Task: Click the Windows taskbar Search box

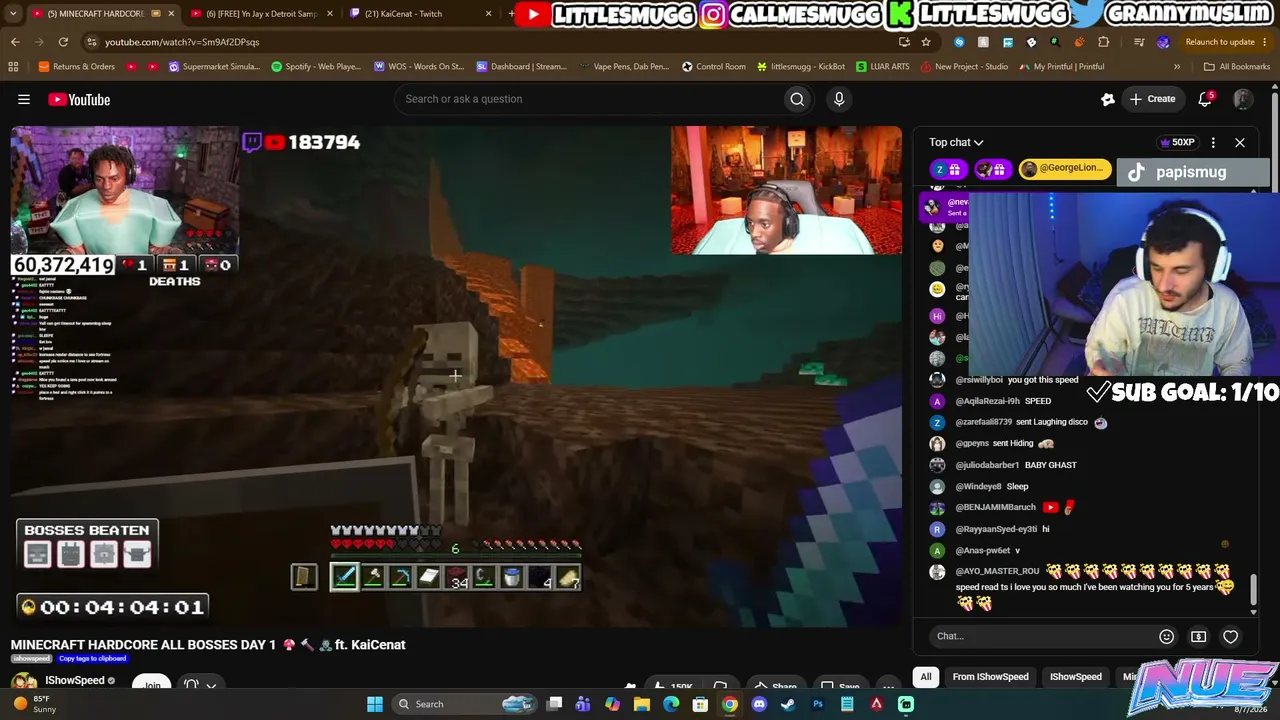Action: point(463,704)
